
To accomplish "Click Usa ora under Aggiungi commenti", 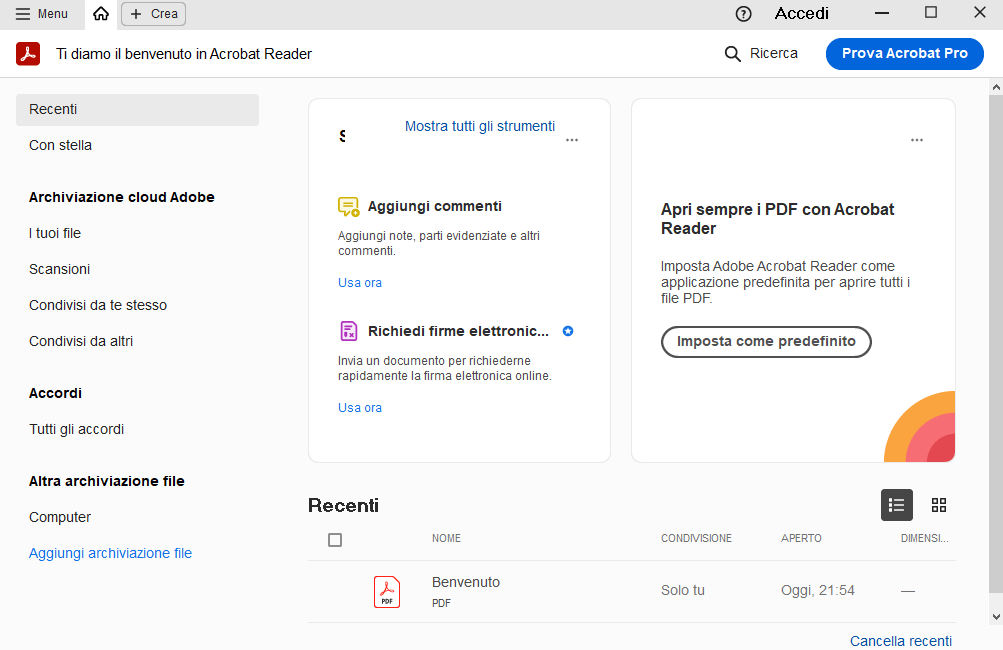I will [x=359, y=282].
